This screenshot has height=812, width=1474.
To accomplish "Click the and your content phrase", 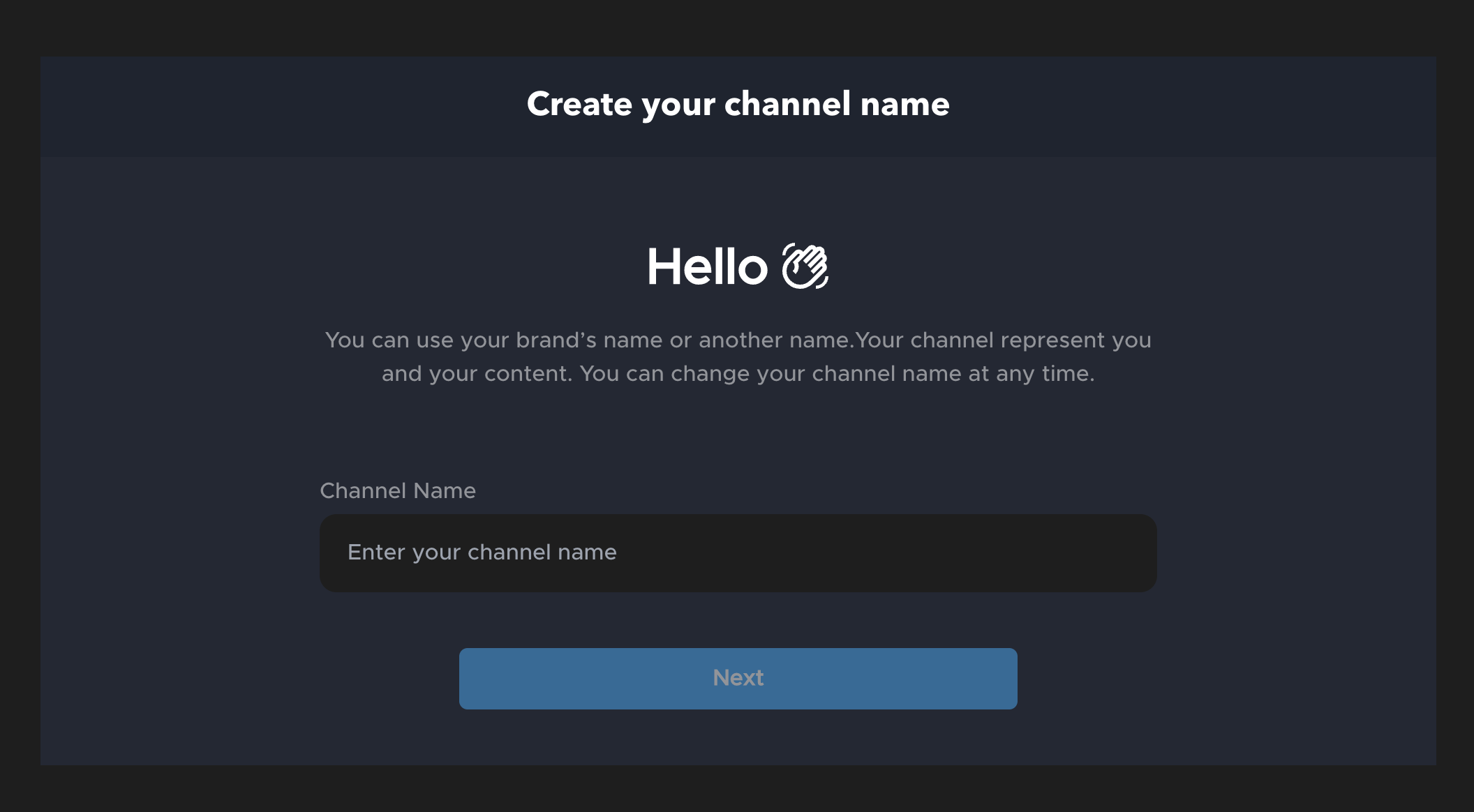I will coord(477,374).
